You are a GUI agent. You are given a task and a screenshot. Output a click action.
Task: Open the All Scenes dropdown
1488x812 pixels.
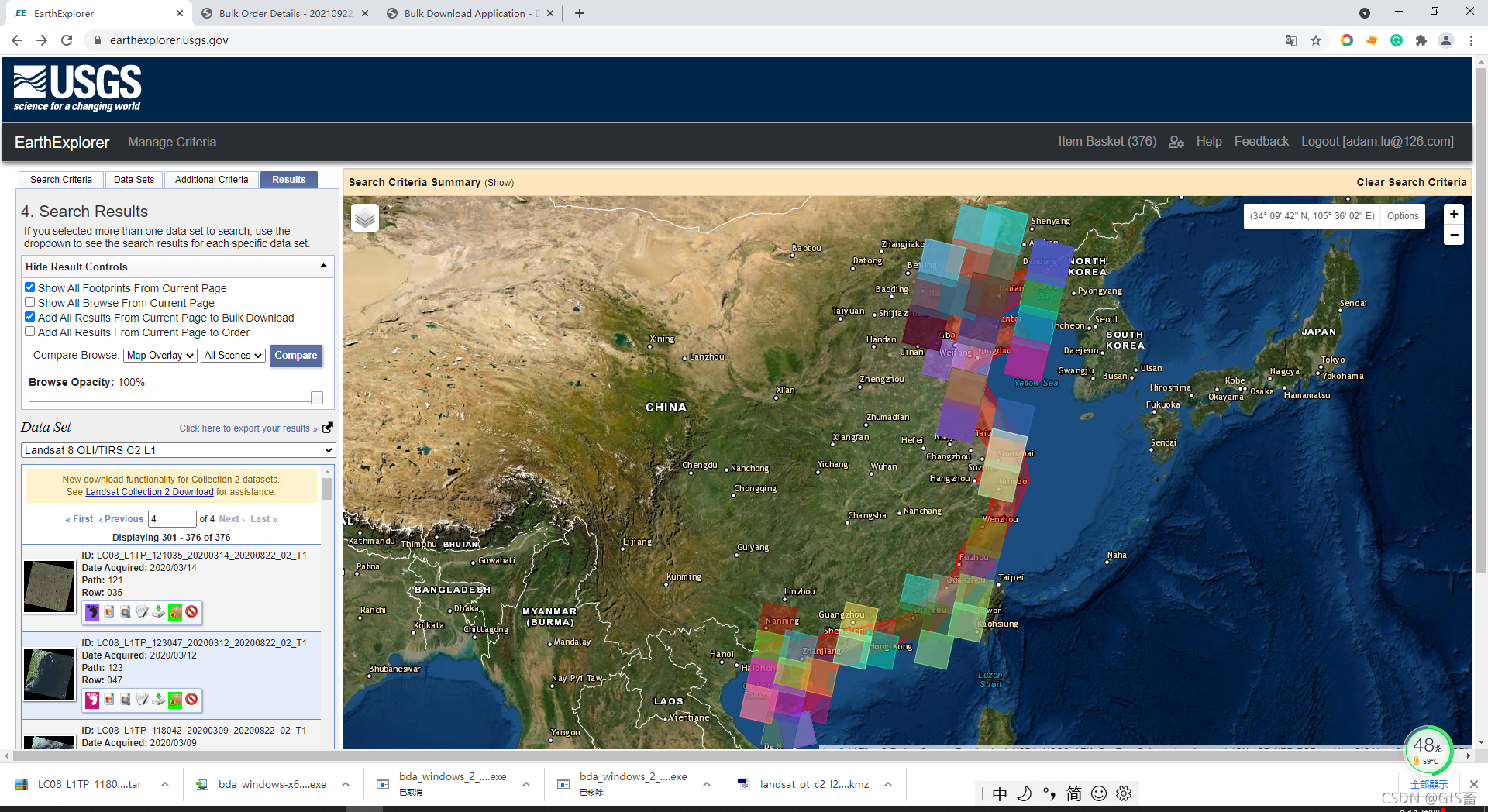233,356
